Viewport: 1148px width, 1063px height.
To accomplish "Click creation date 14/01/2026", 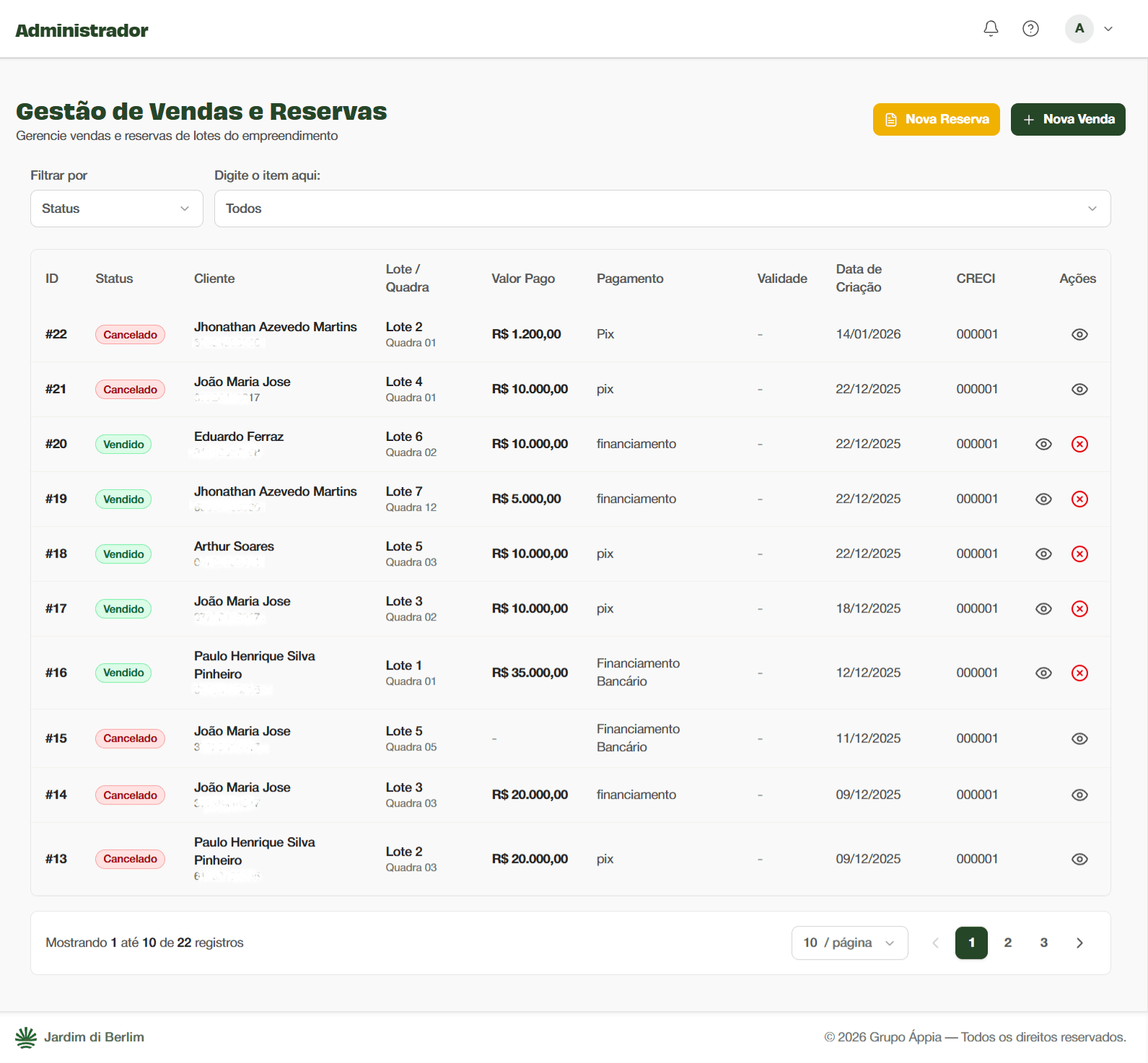I will click(868, 334).
